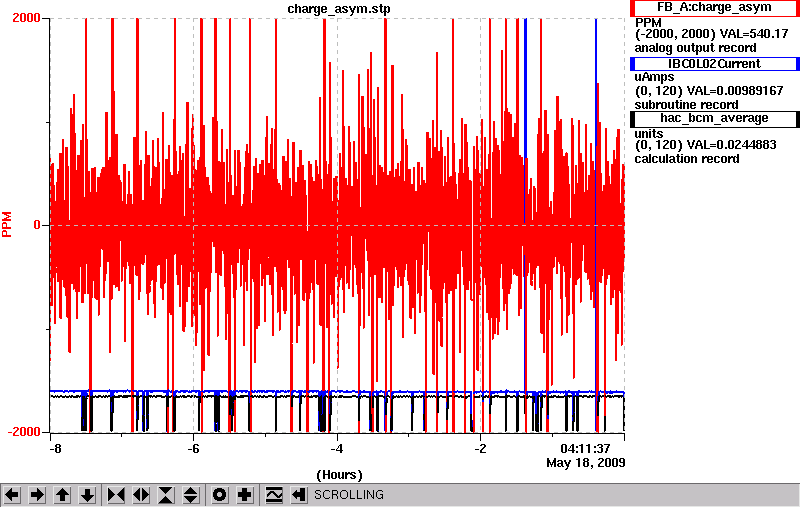Screen dimensions: 800x507
Task: Select the IBC0L02Current curve legend
Action: (714, 64)
